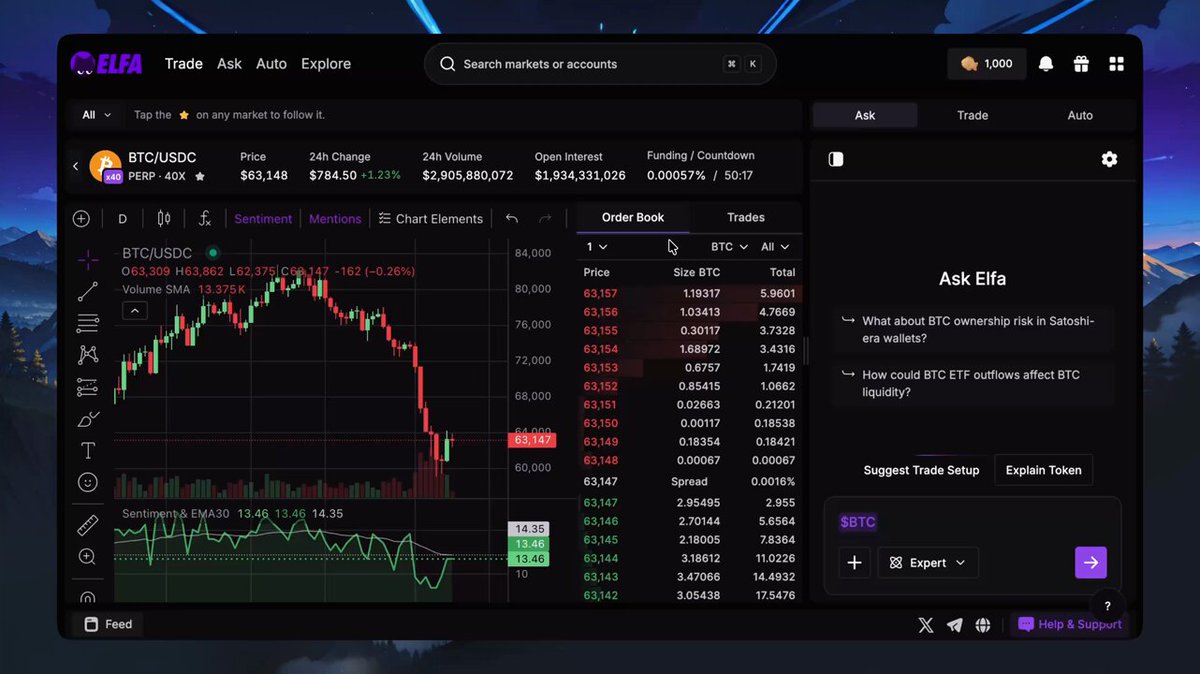Viewport: 1200px width, 674px height.
Task: Open the candlestick chart style icon
Action: point(164,219)
